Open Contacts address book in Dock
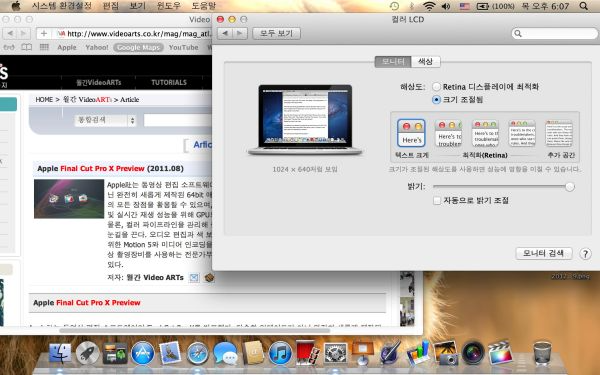This screenshot has width=600, height=375. [x=253, y=353]
